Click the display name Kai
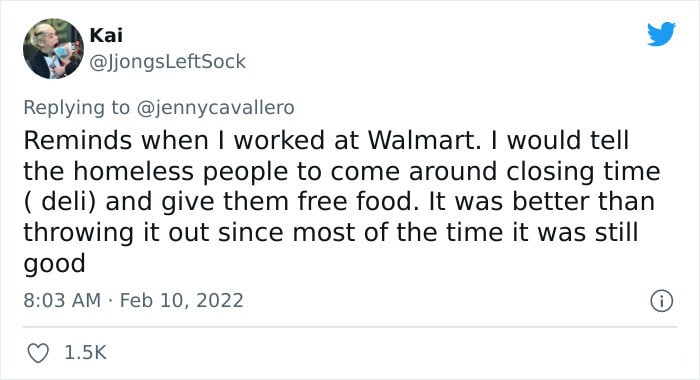 coord(106,35)
